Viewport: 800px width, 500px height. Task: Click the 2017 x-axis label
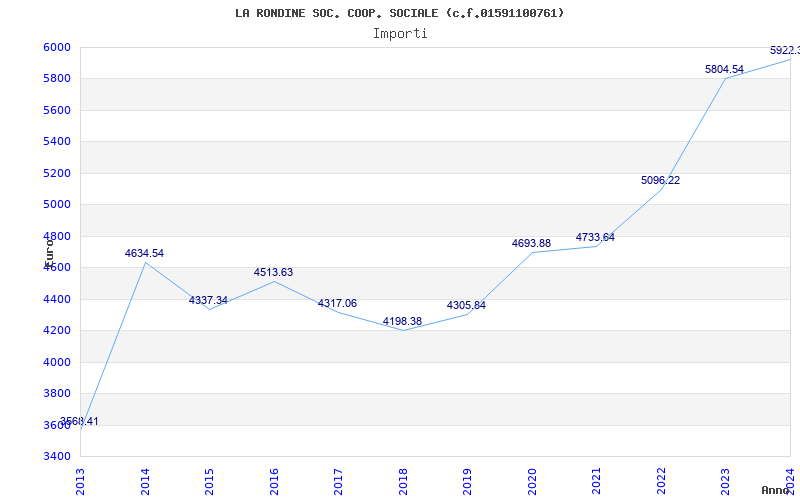pyautogui.click(x=338, y=481)
